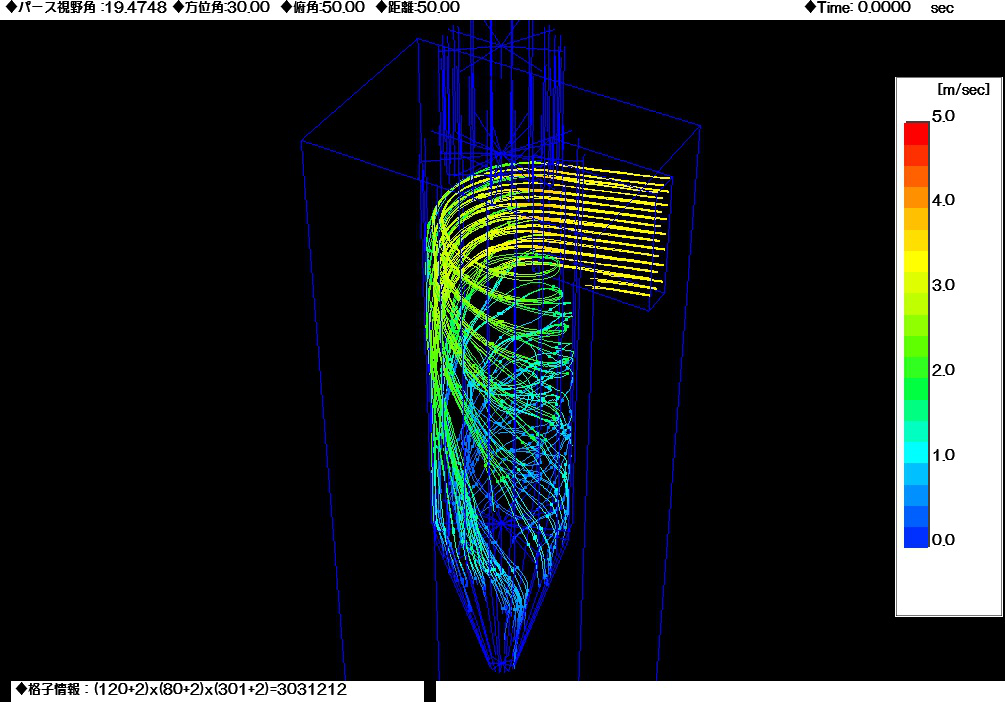Image resolution: width=1005 pixels, height=702 pixels.
Task: Click the 4.0 legend value label
Action: point(943,200)
